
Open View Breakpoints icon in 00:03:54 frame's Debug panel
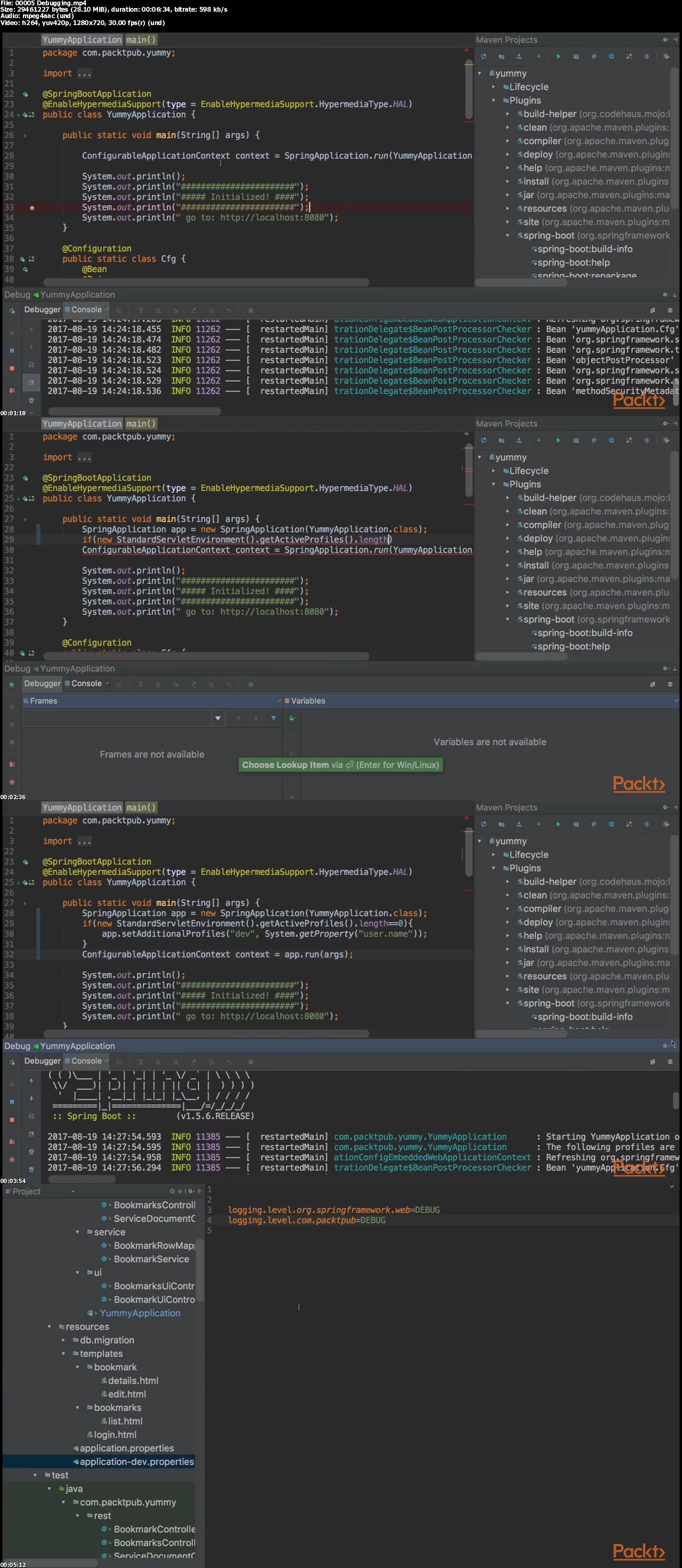12,1142
